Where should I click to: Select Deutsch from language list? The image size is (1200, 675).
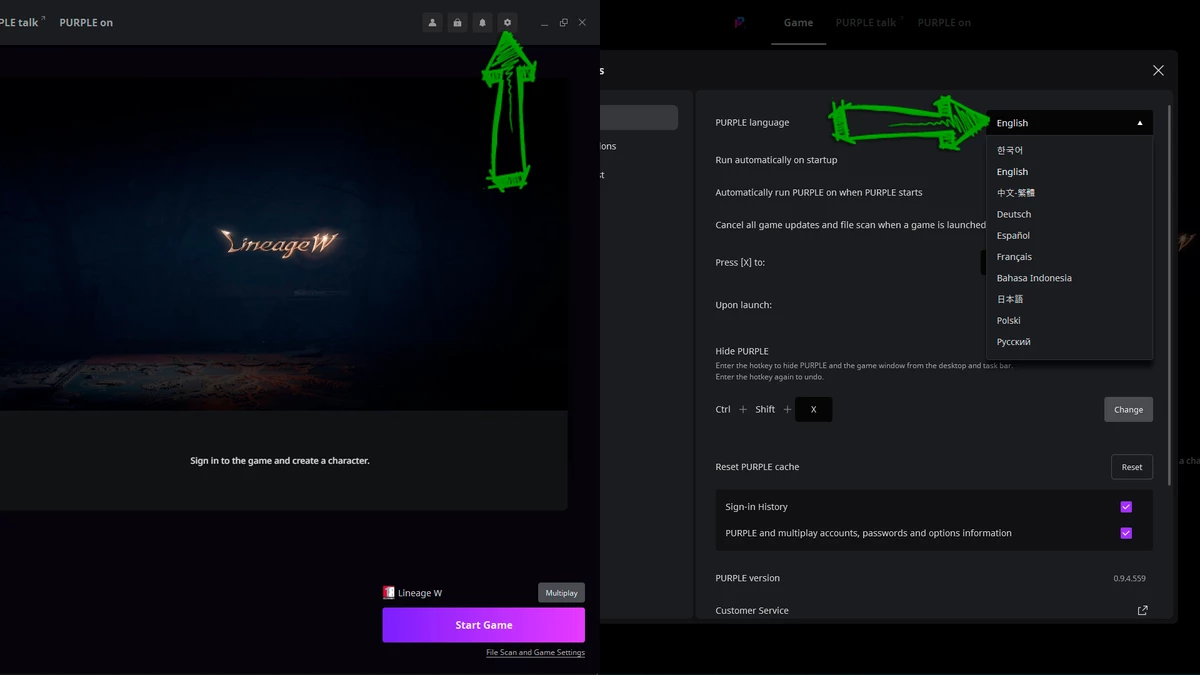click(x=1013, y=214)
